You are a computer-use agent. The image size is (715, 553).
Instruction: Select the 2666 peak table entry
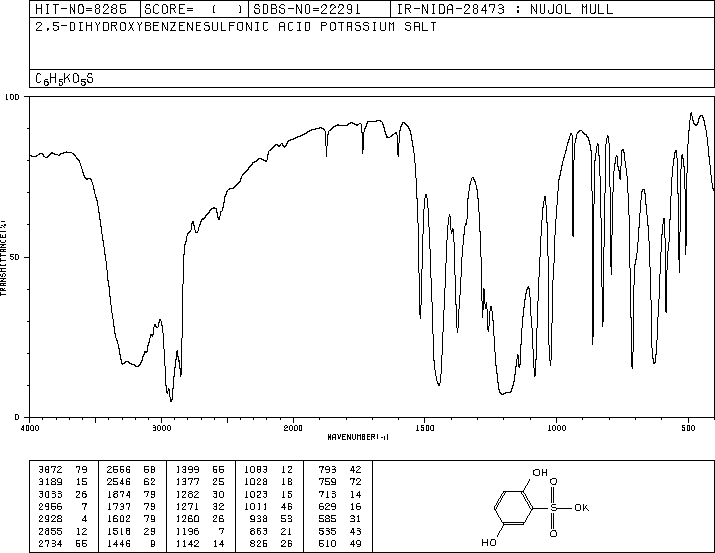click(131, 469)
